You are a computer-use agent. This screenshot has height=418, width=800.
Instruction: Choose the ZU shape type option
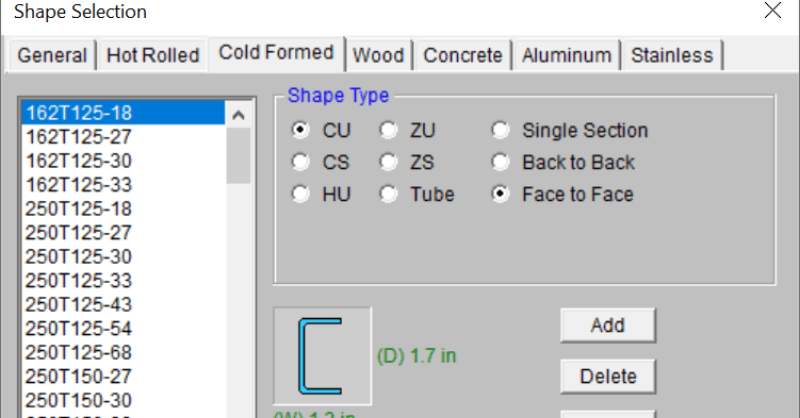[x=388, y=130]
